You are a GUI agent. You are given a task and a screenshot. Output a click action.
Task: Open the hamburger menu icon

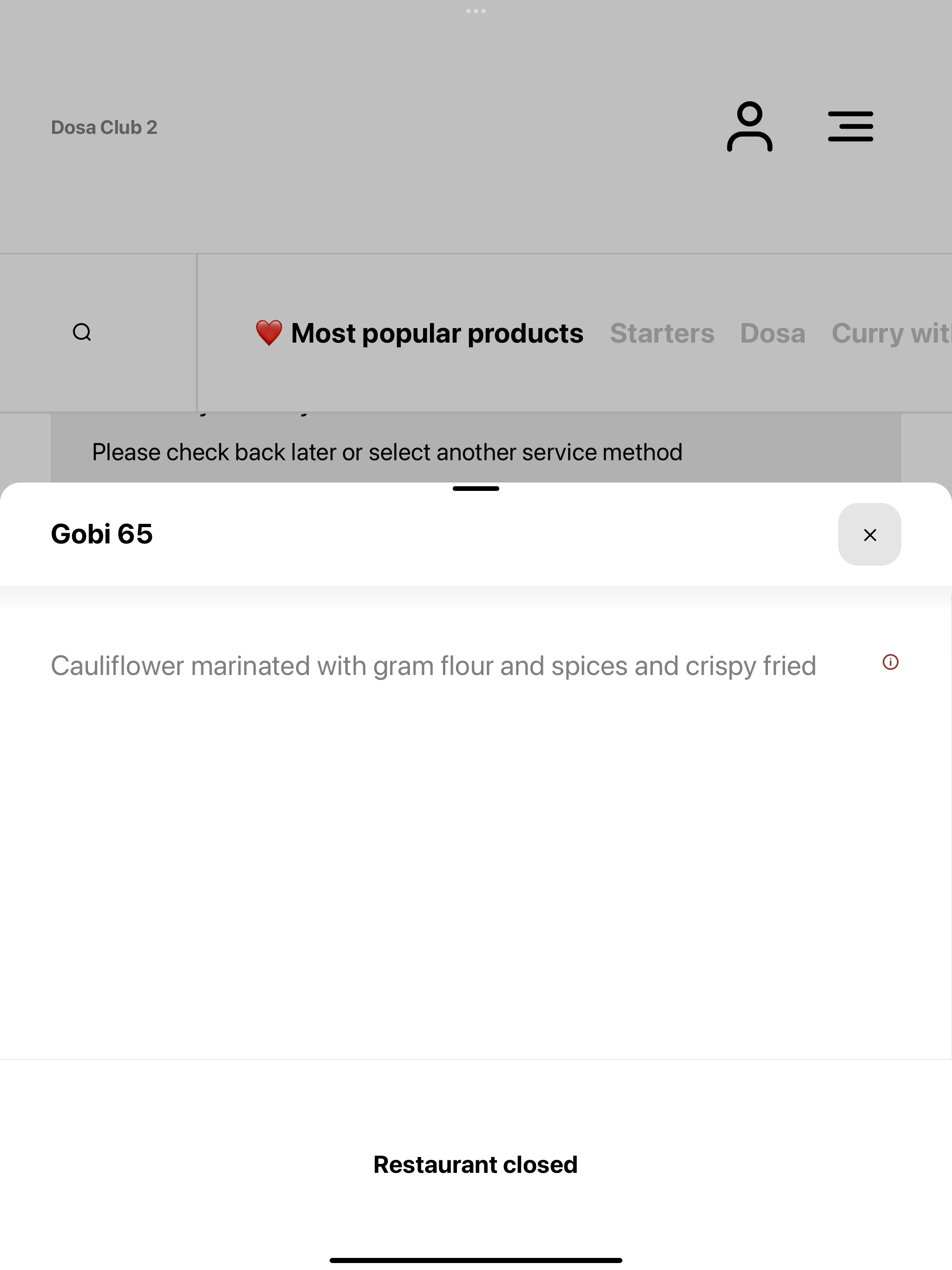tap(850, 127)
